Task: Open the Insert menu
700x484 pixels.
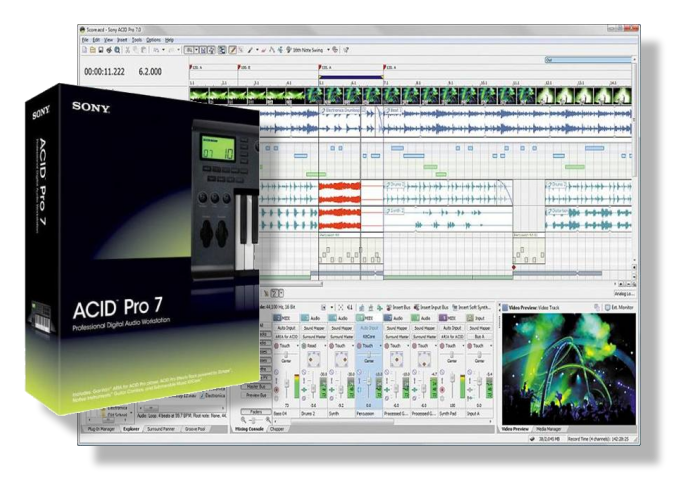Action: click(x=121, y=39)
